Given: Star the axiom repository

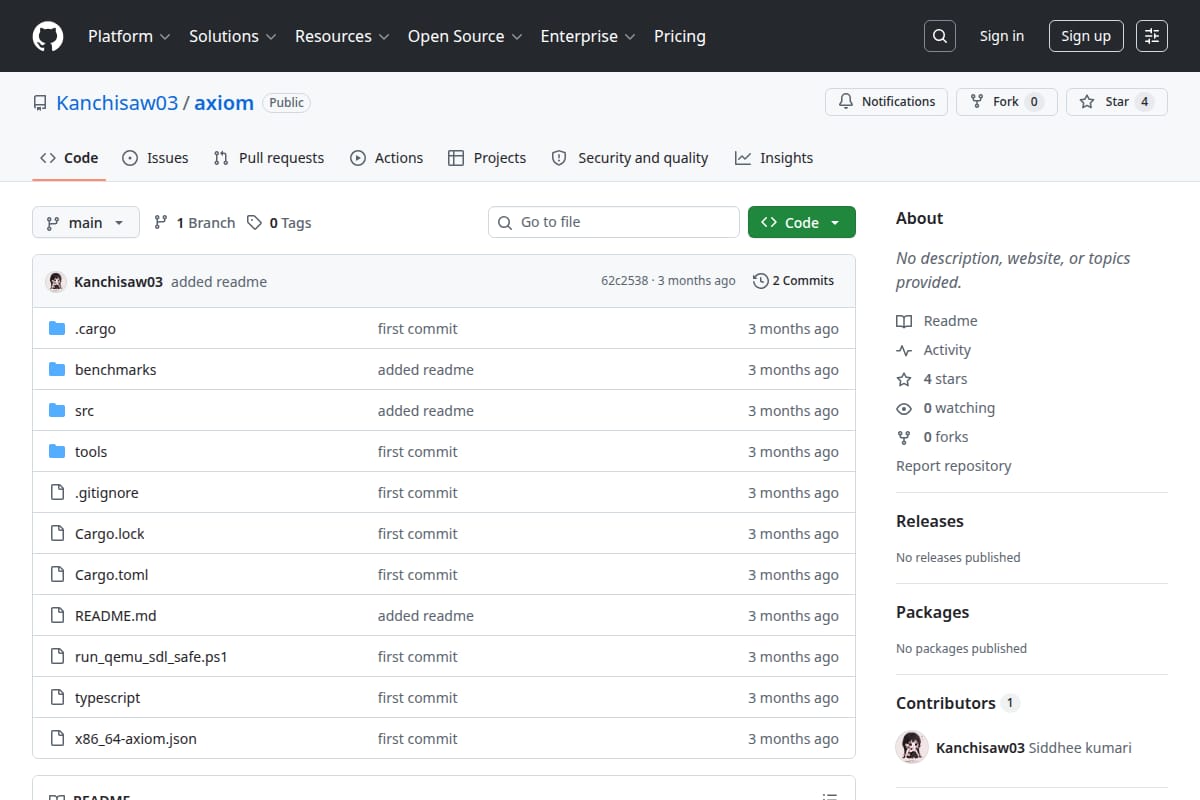Looking at the screenshot, I should click(x=1117, y=102).
